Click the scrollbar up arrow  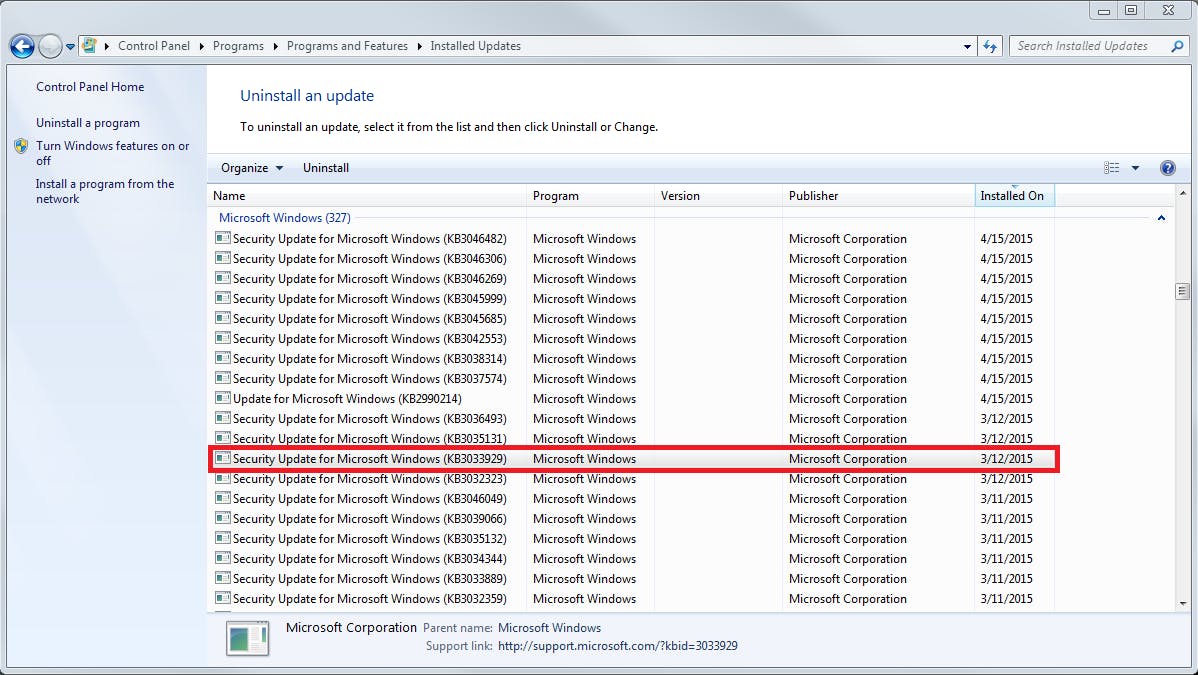coord(1183,193)
